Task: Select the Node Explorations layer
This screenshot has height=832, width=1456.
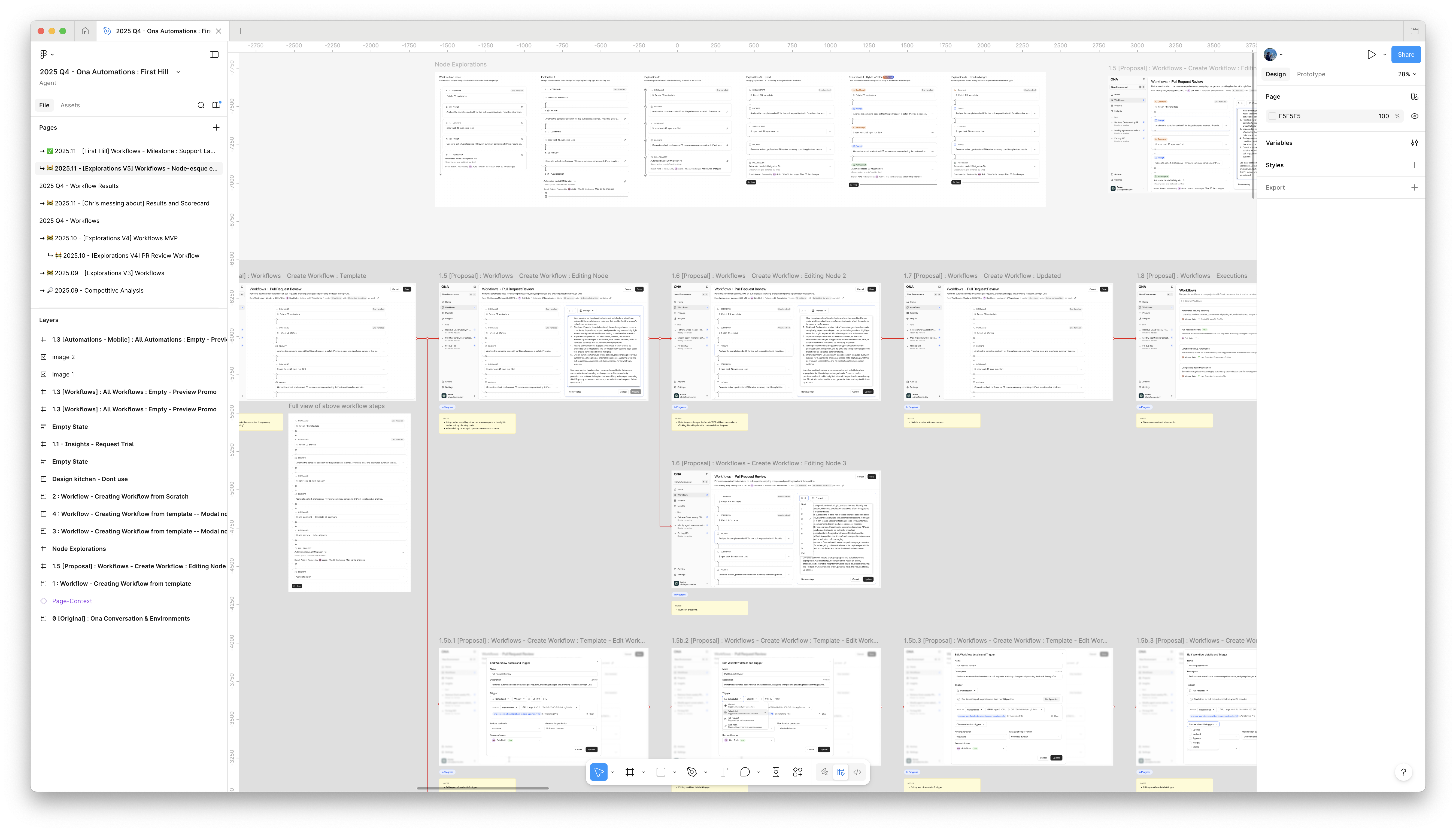Action: [79, 549]
